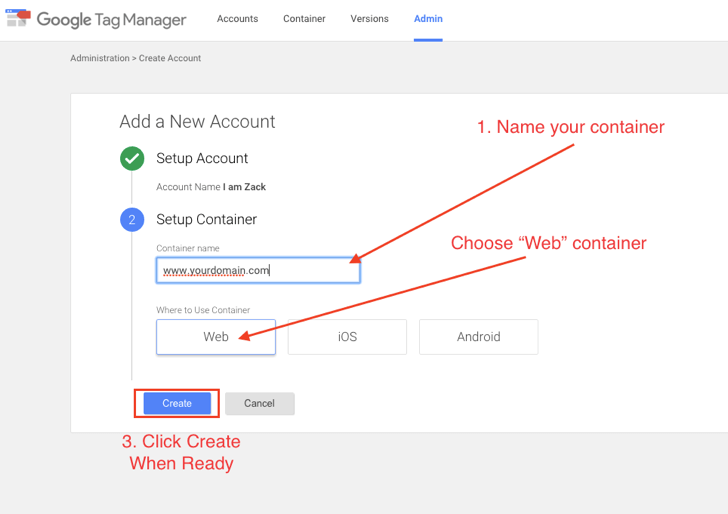
Task: Click the Cancel button
Action: [x=260, y=403]
